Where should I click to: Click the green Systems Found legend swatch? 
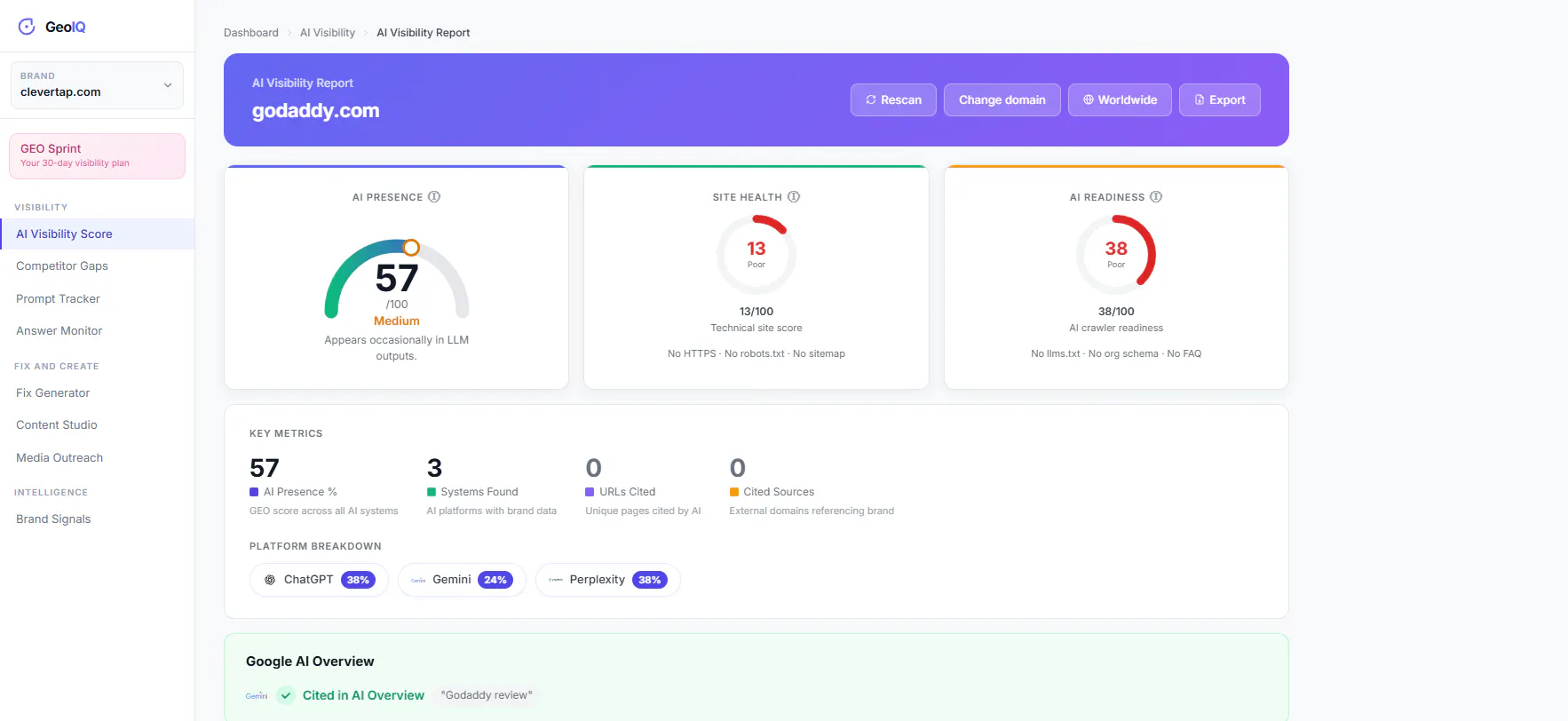tap(432, 492)
